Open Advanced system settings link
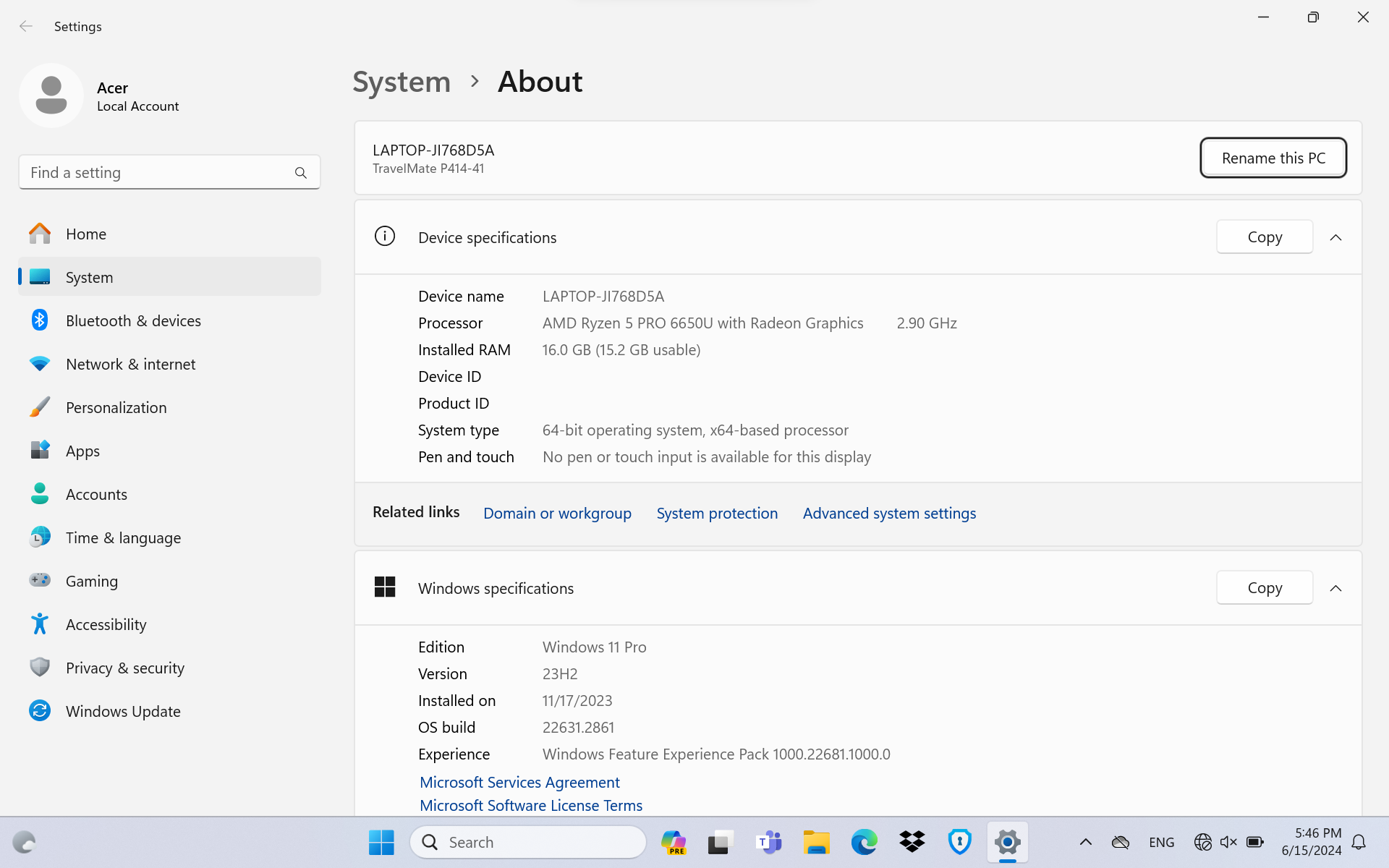 [889, 513]
